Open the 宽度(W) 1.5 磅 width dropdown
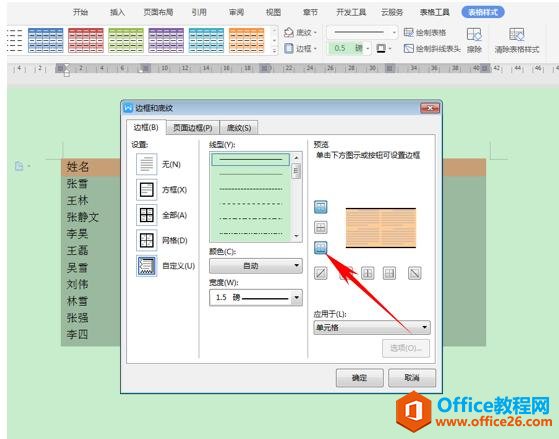This screenshot has width=559, height=439. 256,297
